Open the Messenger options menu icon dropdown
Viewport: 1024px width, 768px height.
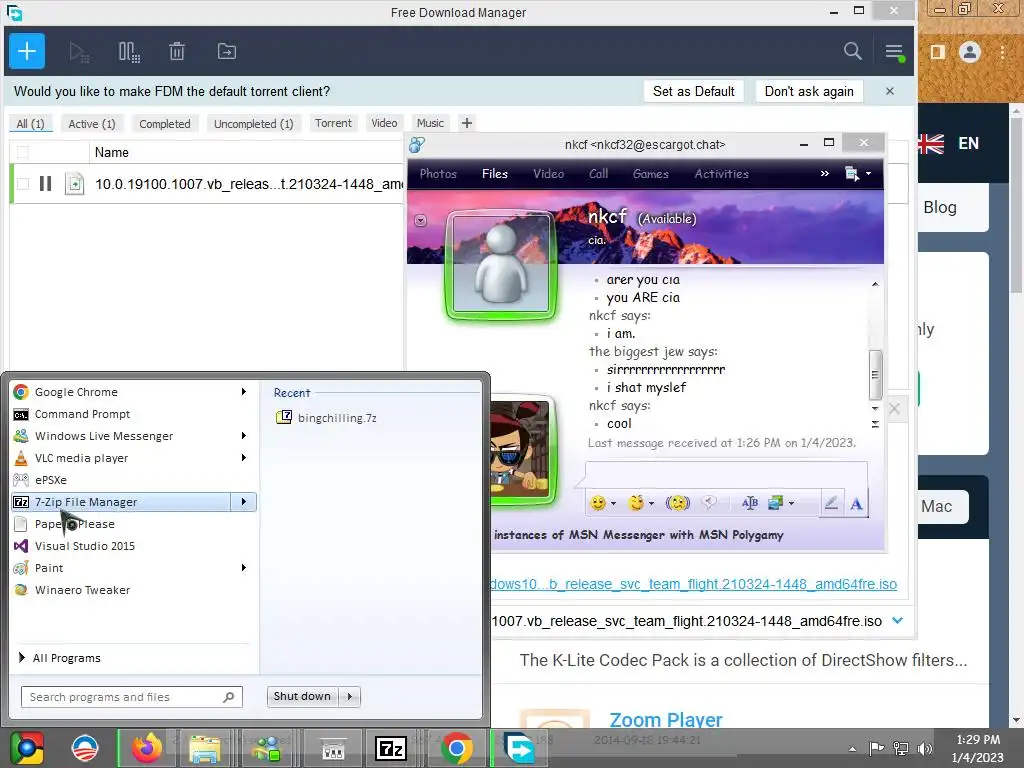[x=857, y=174]
